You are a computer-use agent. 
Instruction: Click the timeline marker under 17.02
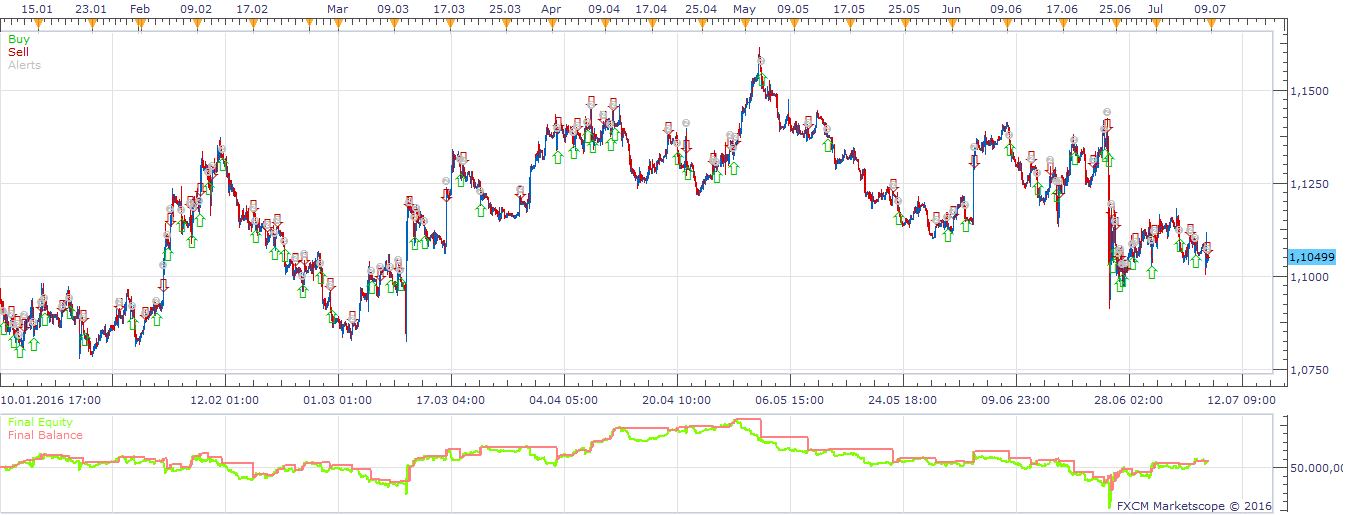(x=252, y=23)
